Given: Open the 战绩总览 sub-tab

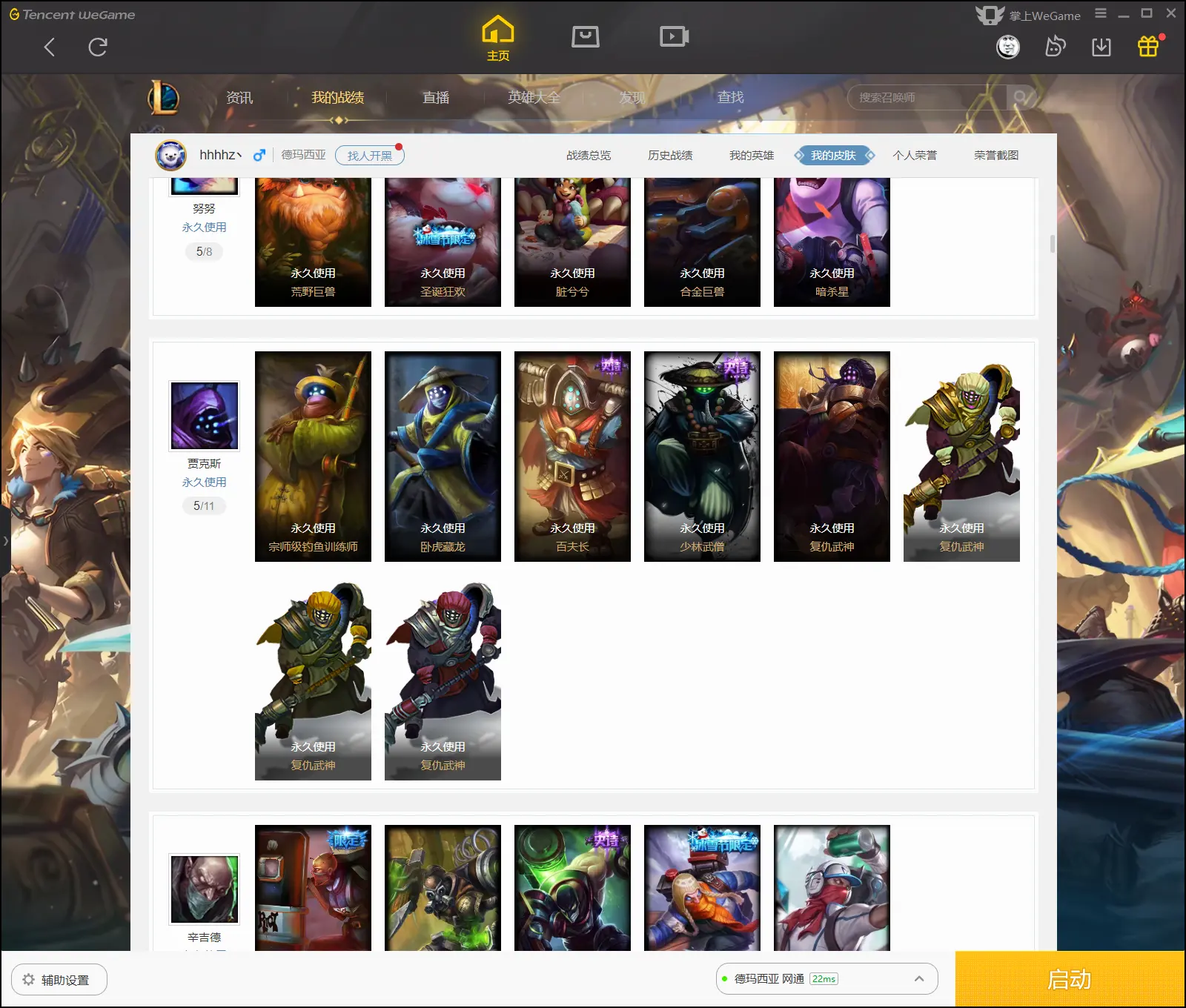Looking at the screenshot, I should tap(589, 155).
